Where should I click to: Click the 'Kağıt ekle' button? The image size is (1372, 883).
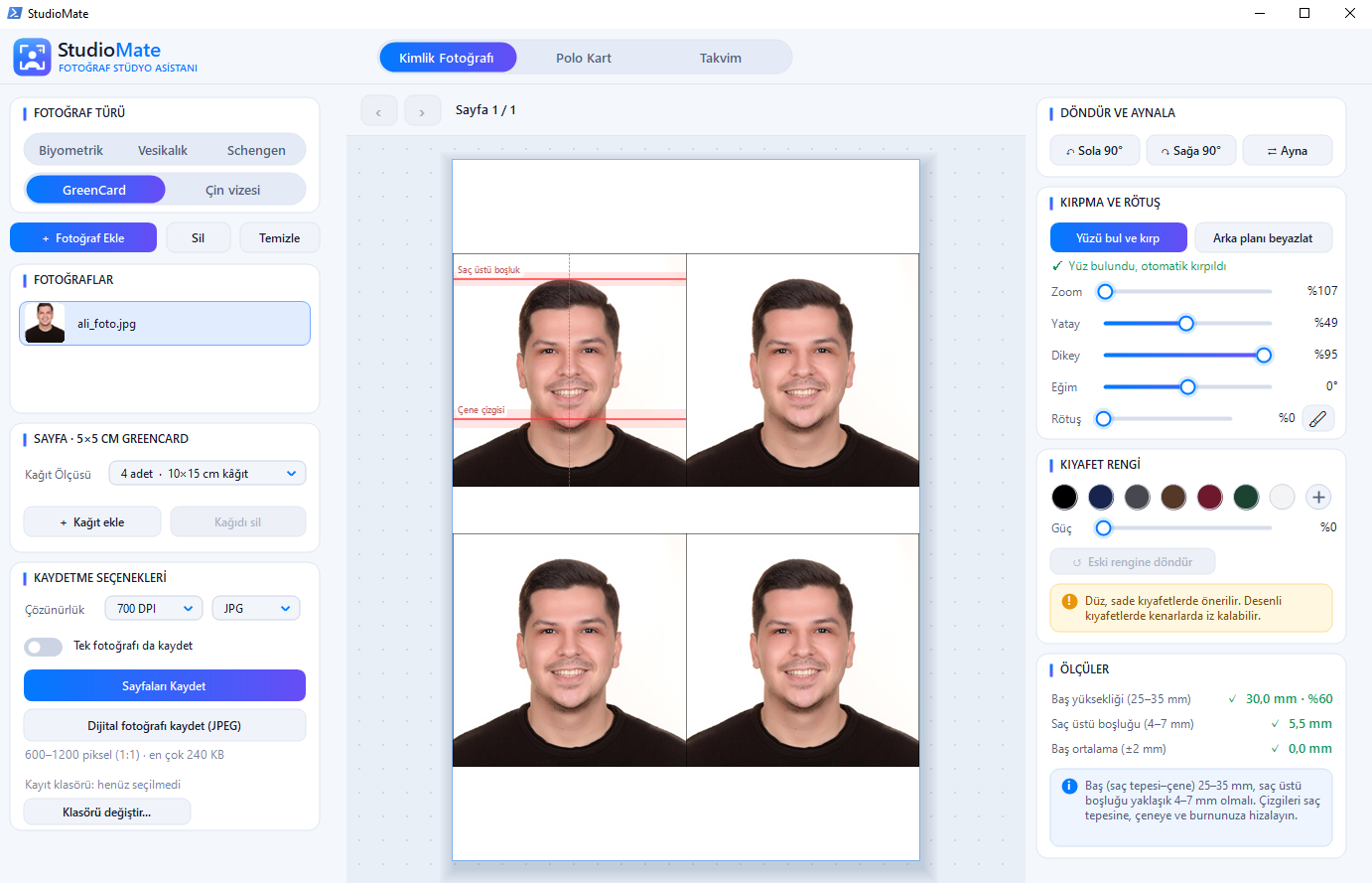point(92,522)
